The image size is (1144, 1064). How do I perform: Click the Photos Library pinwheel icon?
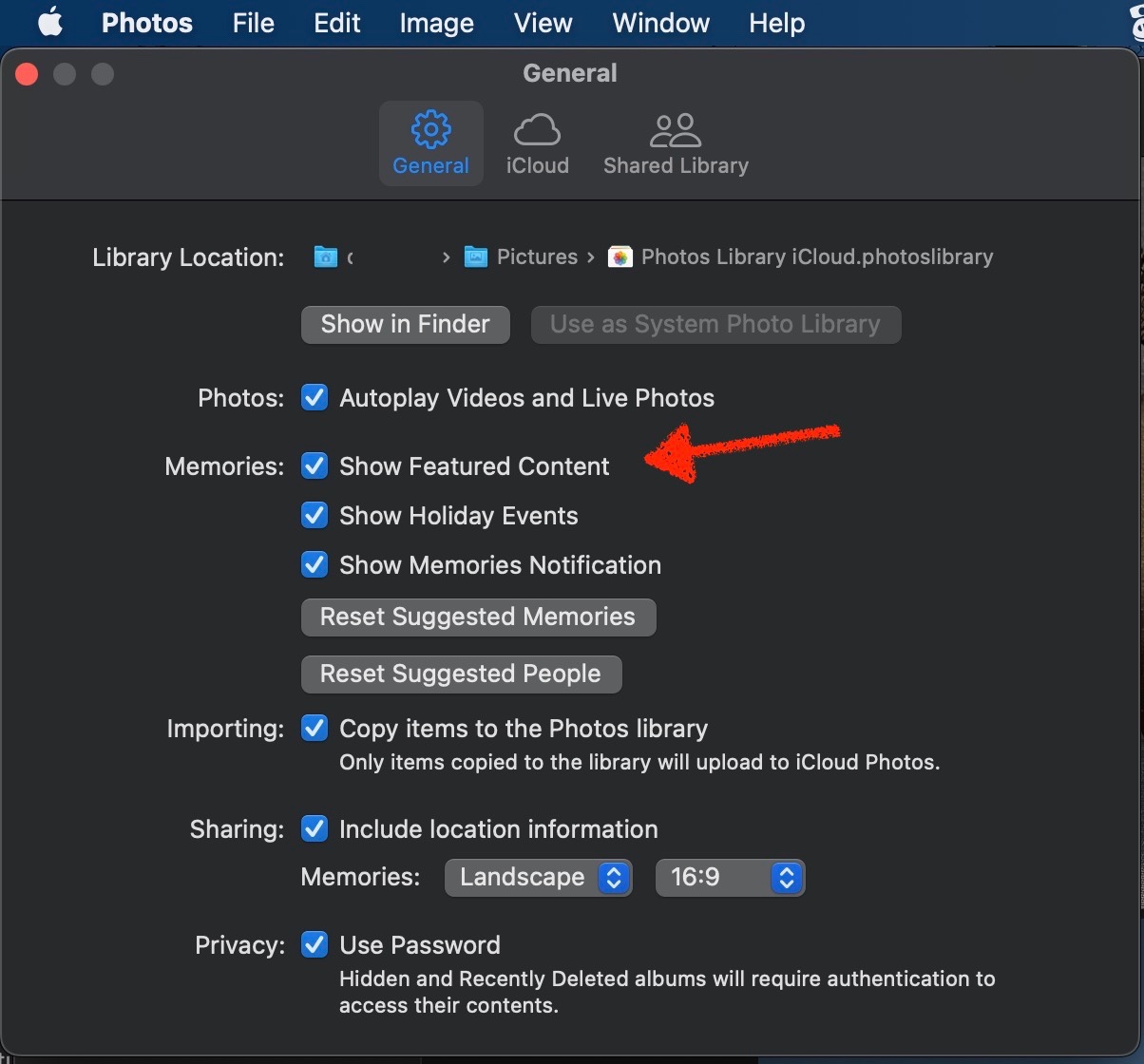[620, 256]
